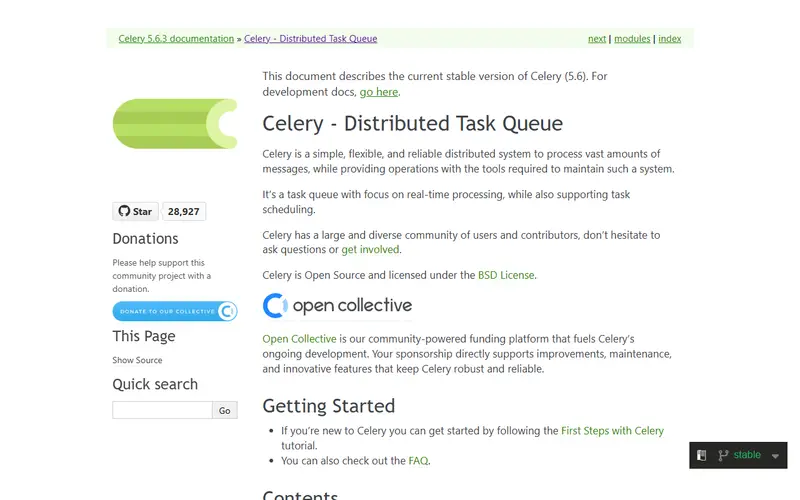Open the modules index link
800x500 pixels.
[x=632, y=39]
